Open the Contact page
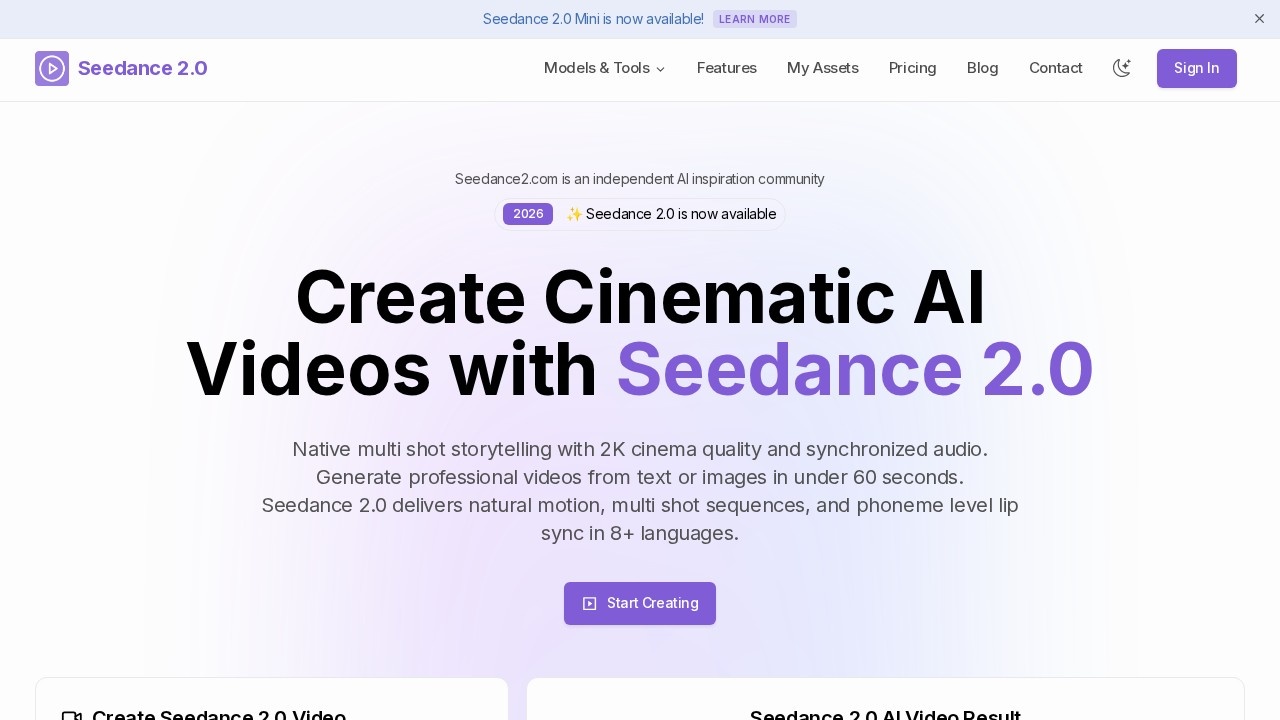This screenshot has height=720, width=1280. click(x=1056, y=68)
